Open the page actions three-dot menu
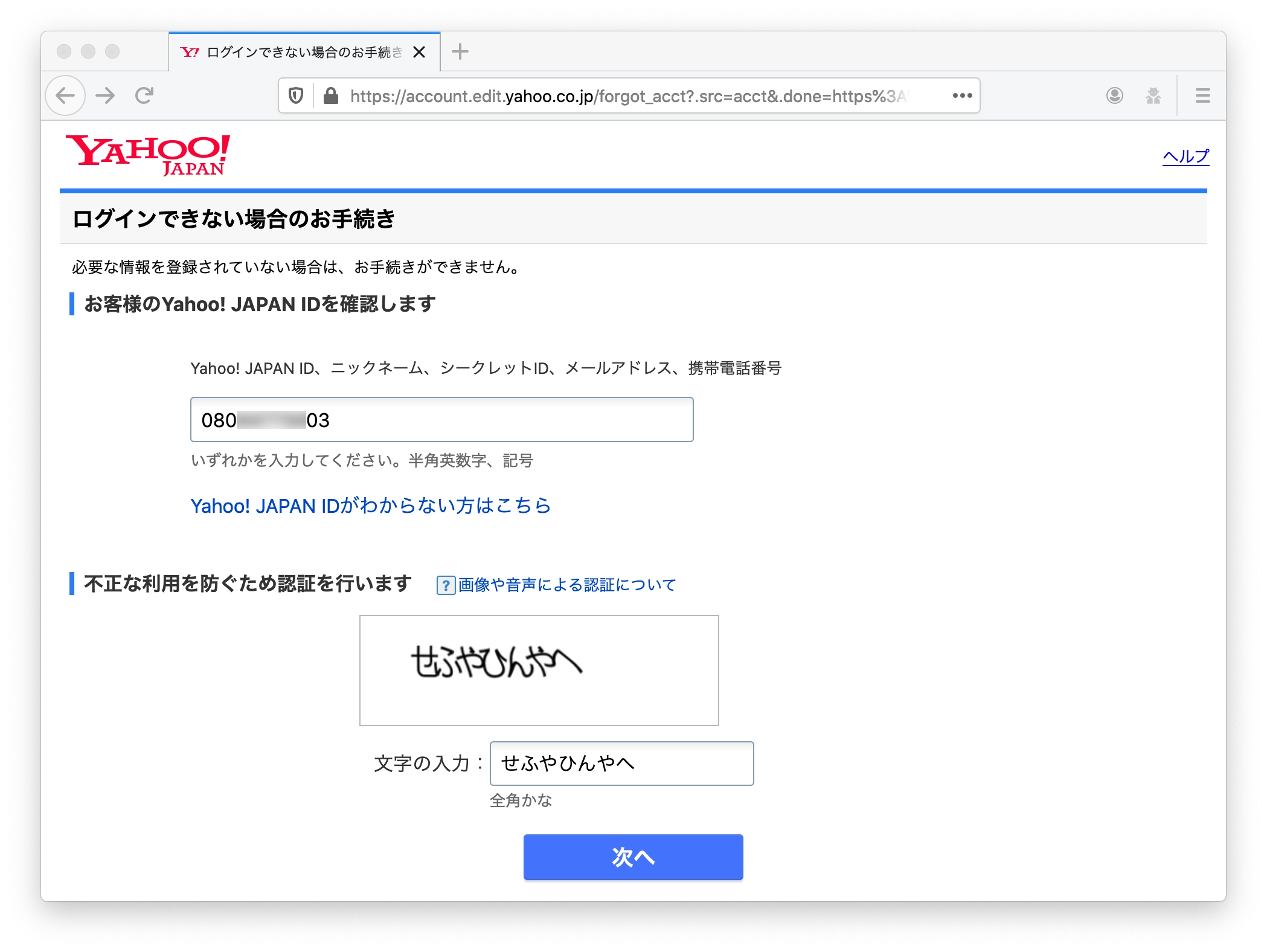Viewport: 1267px width, 952px height. coord(962,95)
